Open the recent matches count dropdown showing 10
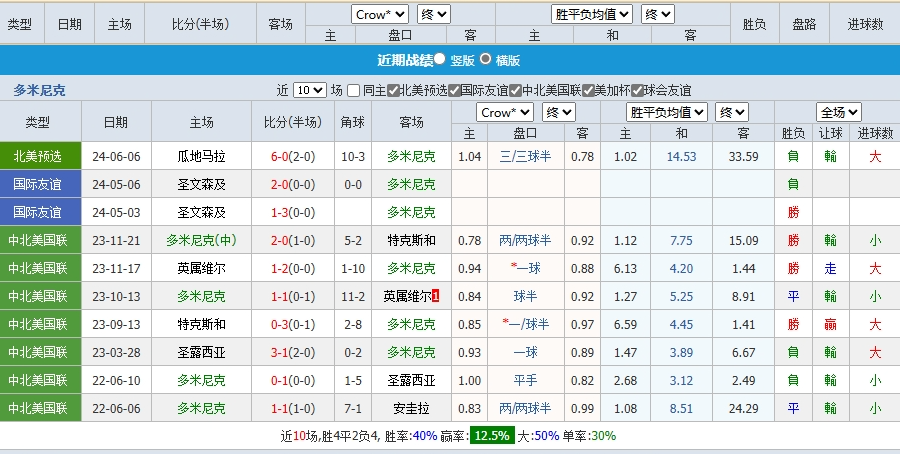900x454 pixels. (310, 90)
